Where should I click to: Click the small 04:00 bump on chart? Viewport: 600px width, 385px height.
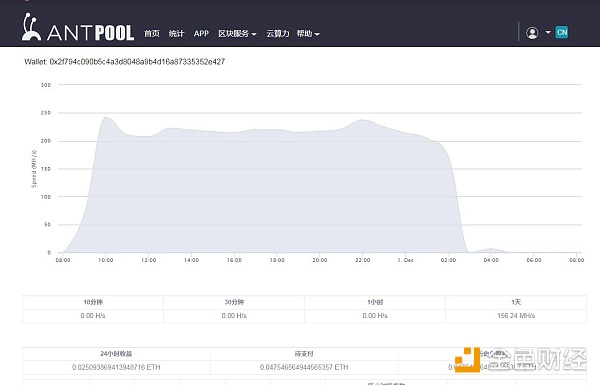tap(491, 249)
